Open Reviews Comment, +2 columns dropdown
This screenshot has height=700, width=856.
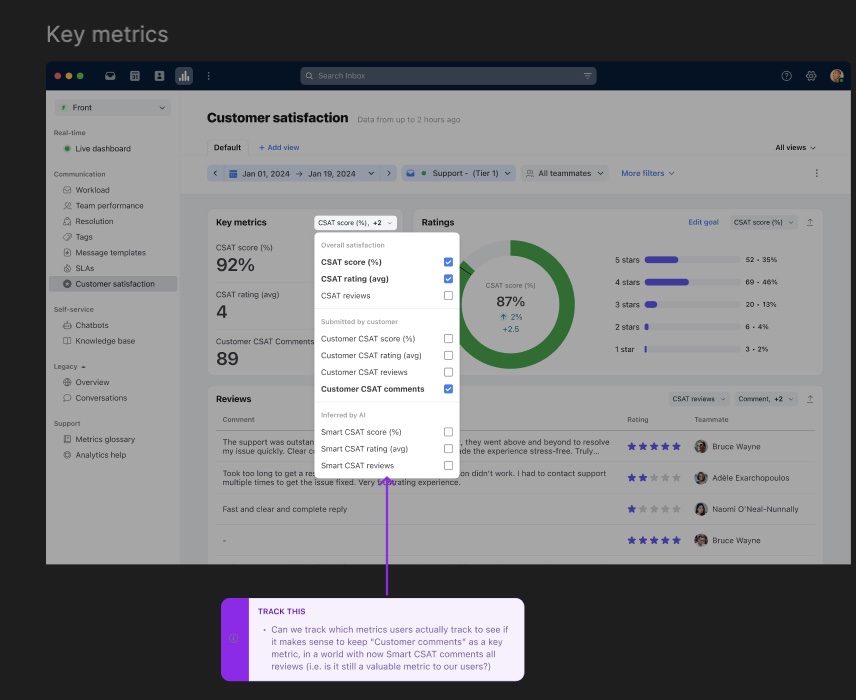[765, 399]
